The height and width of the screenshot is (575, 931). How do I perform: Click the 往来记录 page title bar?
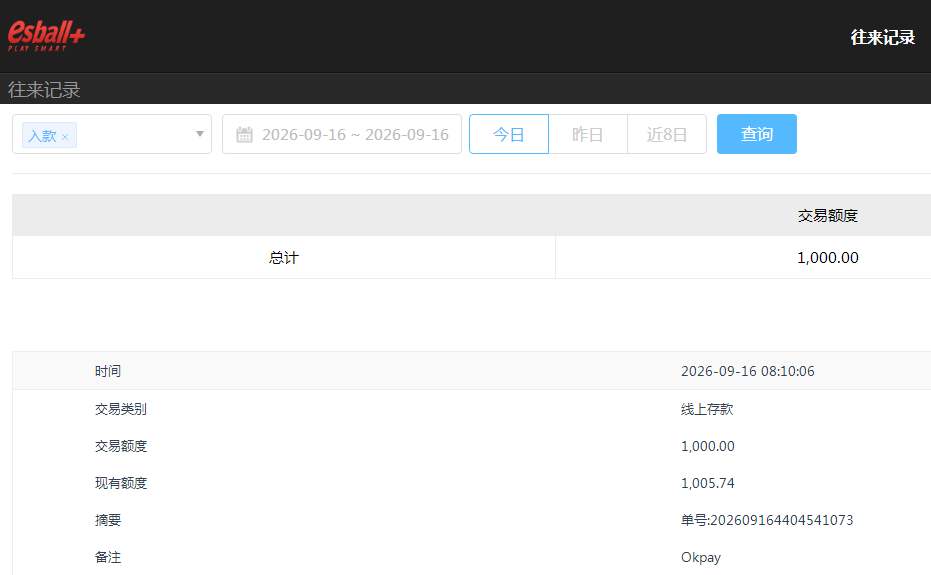[x=466, y=89]
